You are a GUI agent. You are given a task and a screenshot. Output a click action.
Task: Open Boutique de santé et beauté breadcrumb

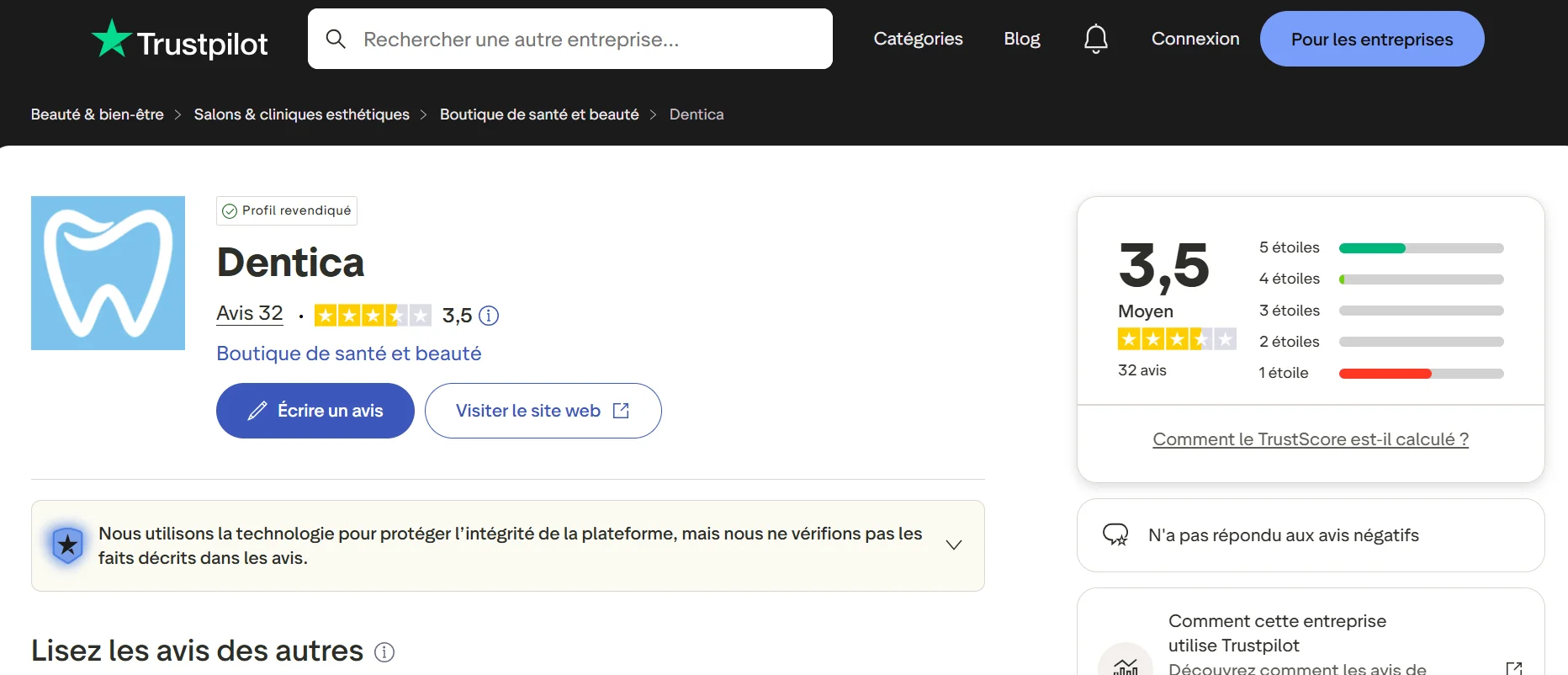[539, 114]
